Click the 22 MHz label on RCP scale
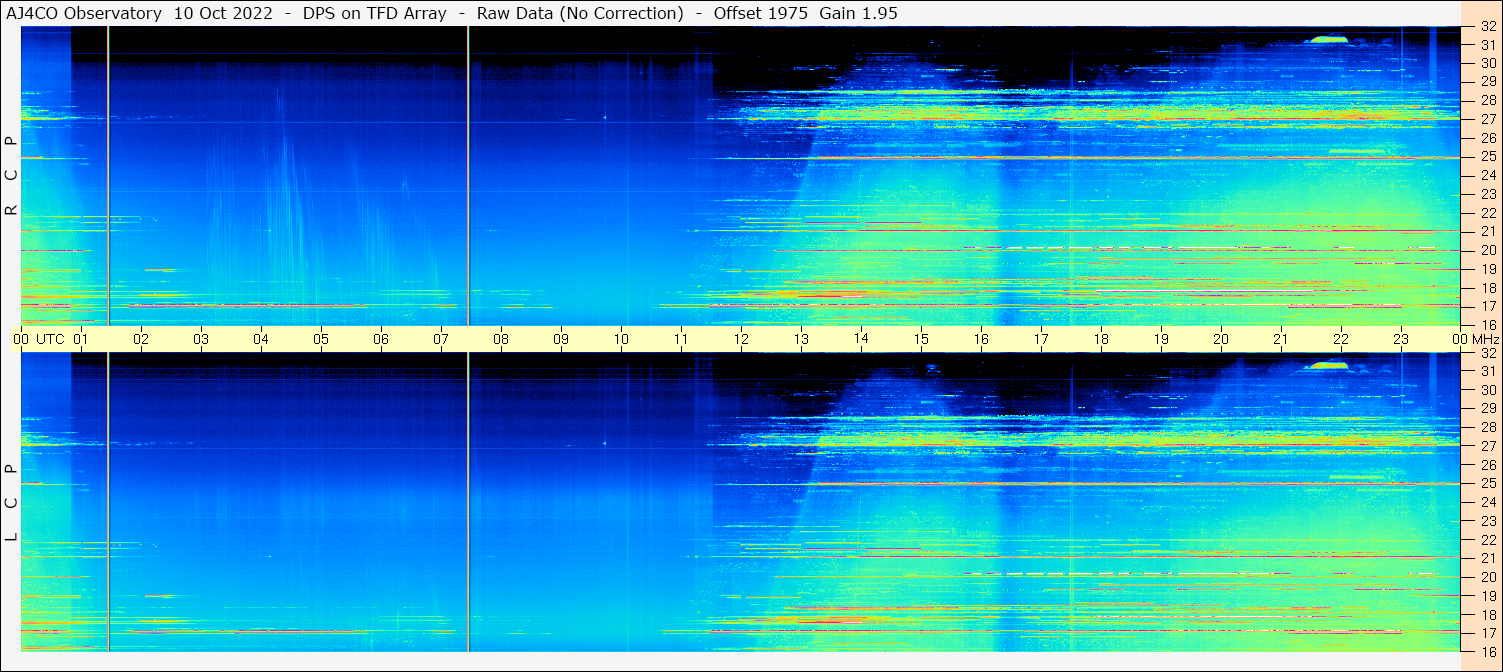The image size is (1503, 672). (x=1488, y=213)
